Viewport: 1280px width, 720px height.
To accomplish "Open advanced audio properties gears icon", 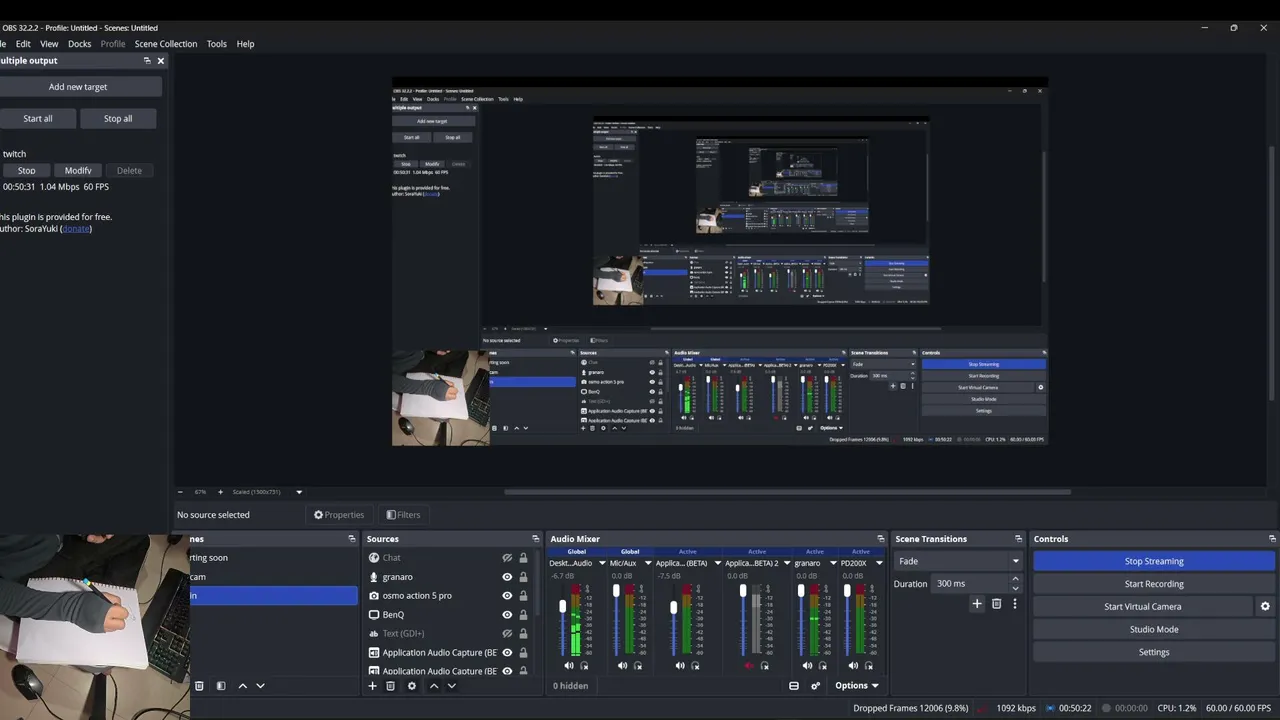I will 815,686.
